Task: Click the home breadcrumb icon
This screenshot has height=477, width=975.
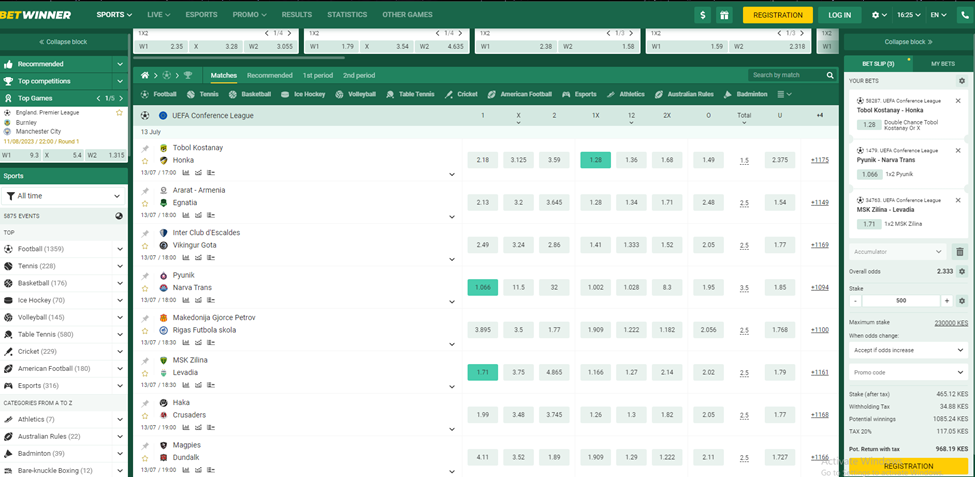Action: [145, 75]
